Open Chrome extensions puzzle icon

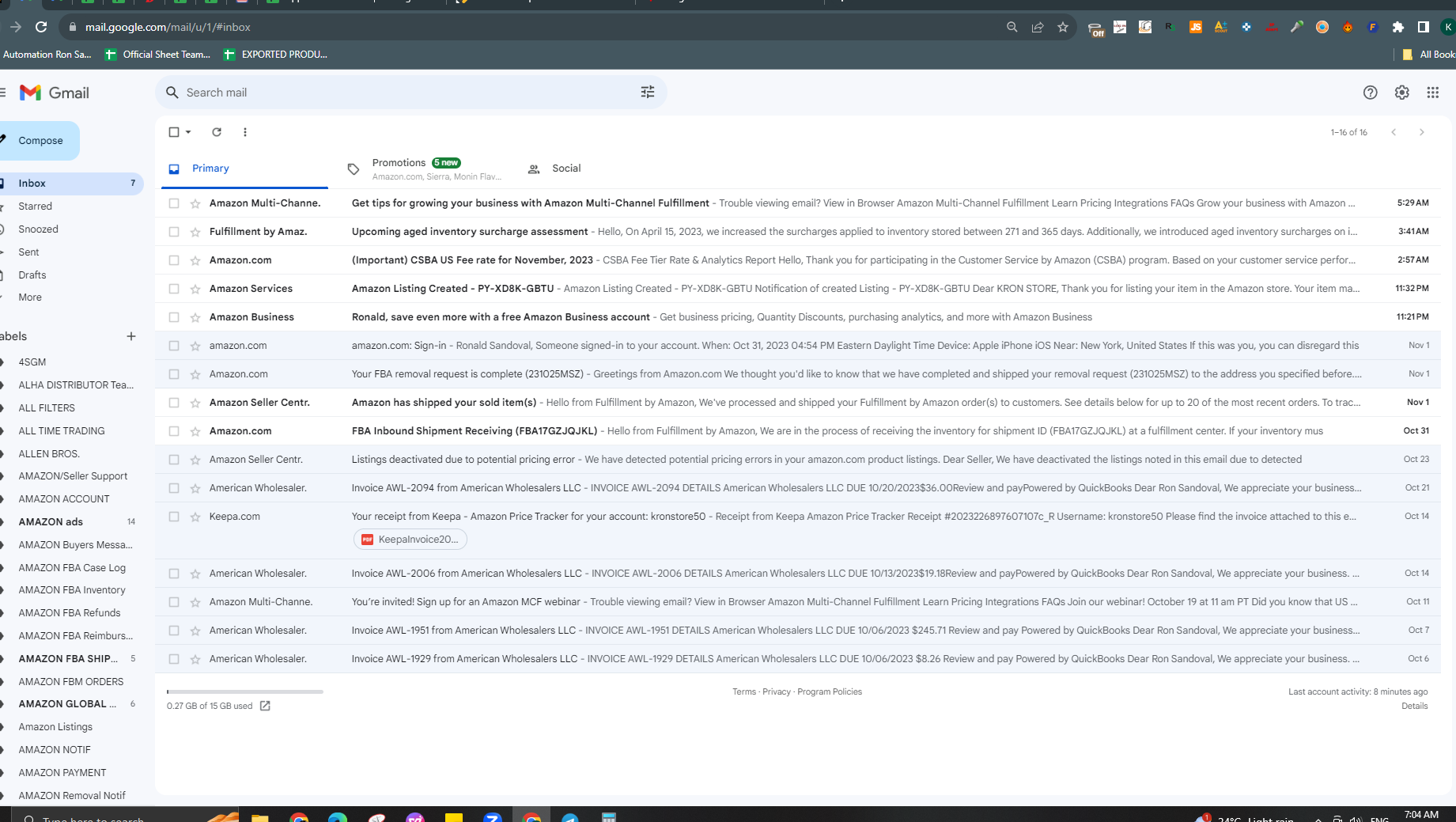[1398, 27]
